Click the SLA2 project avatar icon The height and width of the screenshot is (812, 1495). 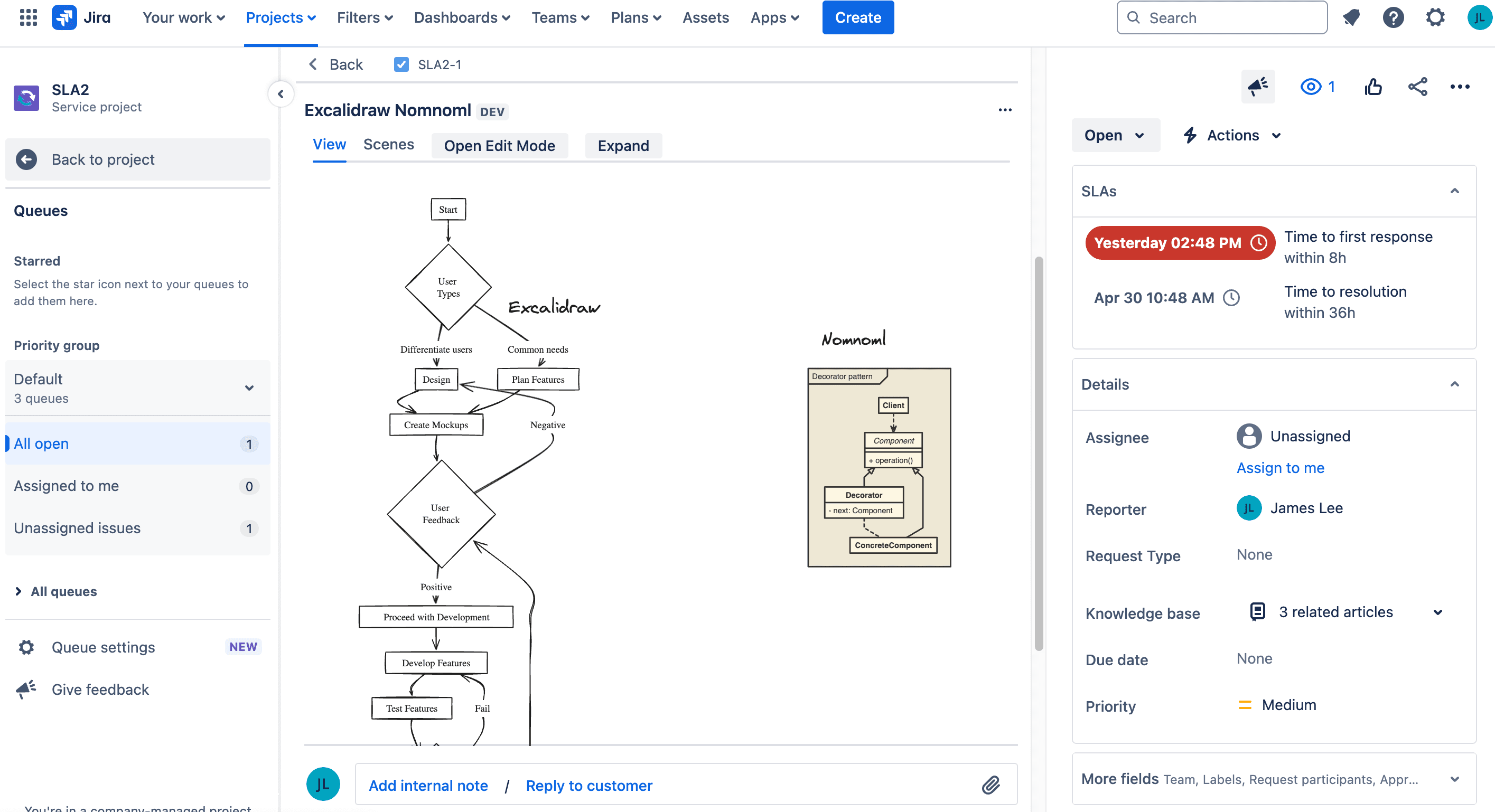(x=27, y=98)
